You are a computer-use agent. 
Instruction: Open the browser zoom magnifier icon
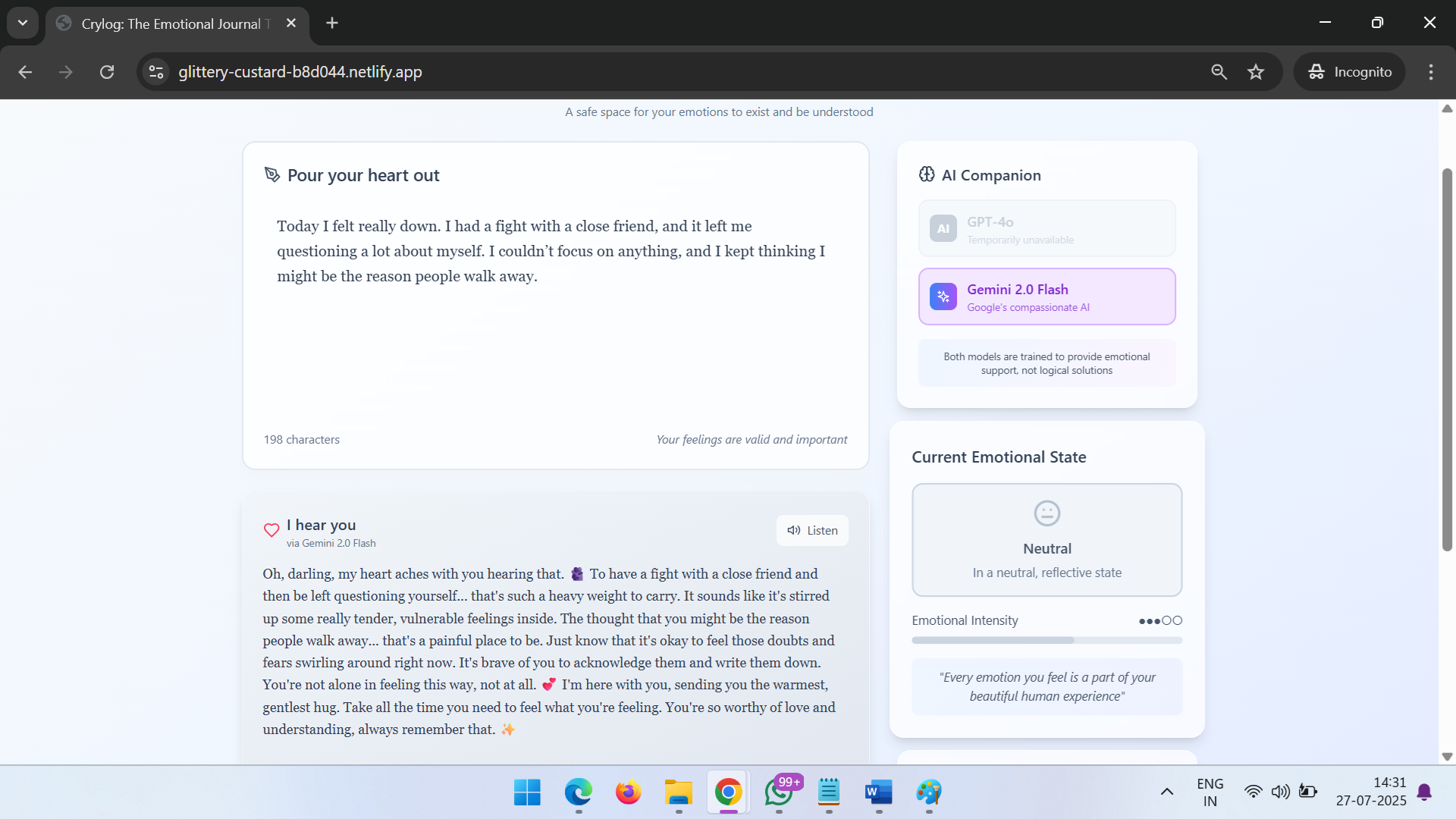tap(1219, 72)
